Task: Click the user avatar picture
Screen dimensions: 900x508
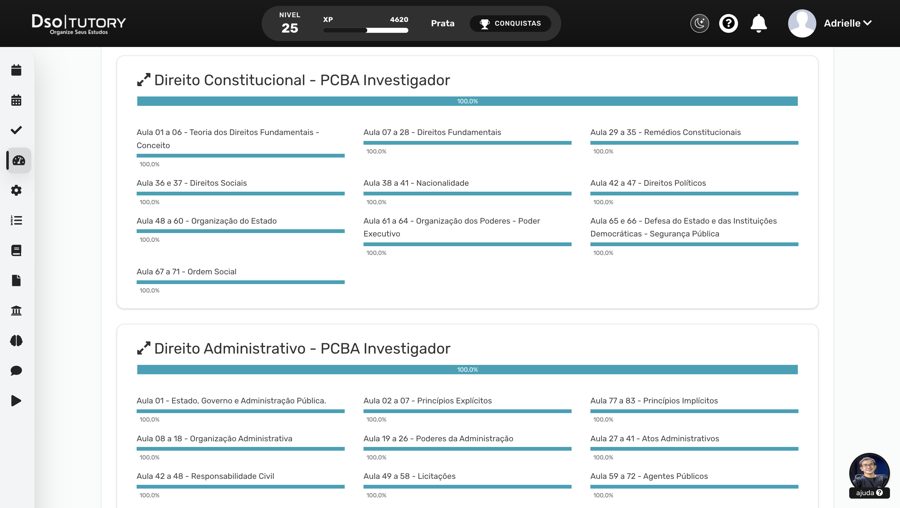Action: point(802,23)
